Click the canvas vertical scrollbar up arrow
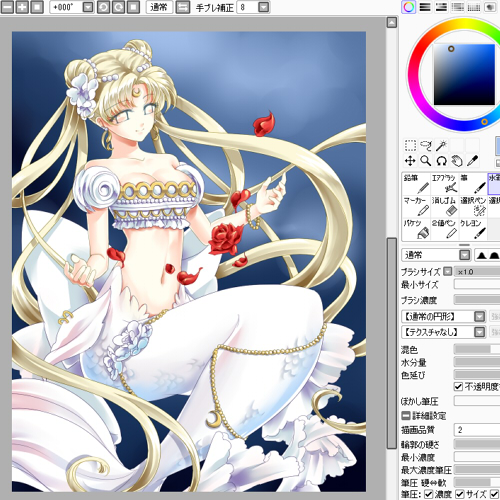The width and height of the screenshot is (500, 500). [392, 23]
